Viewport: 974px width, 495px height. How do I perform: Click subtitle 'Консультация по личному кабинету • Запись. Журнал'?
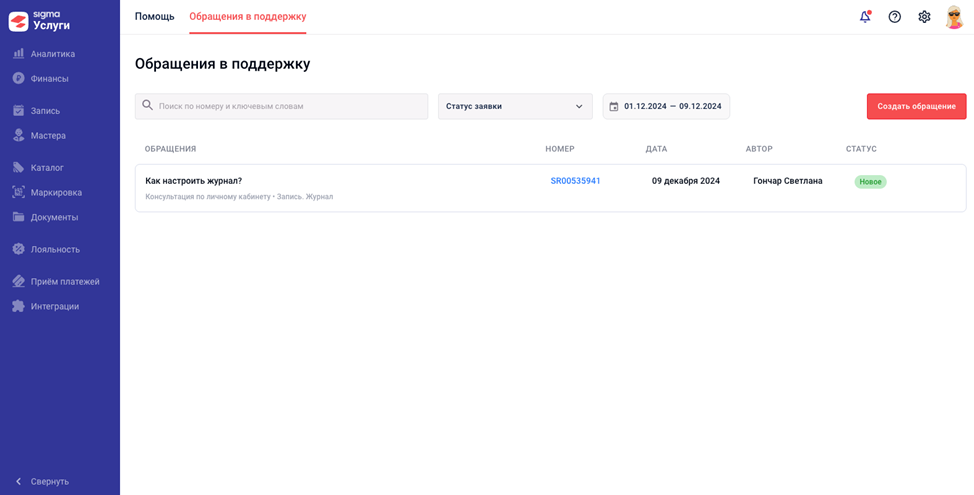tap(239, 197)
